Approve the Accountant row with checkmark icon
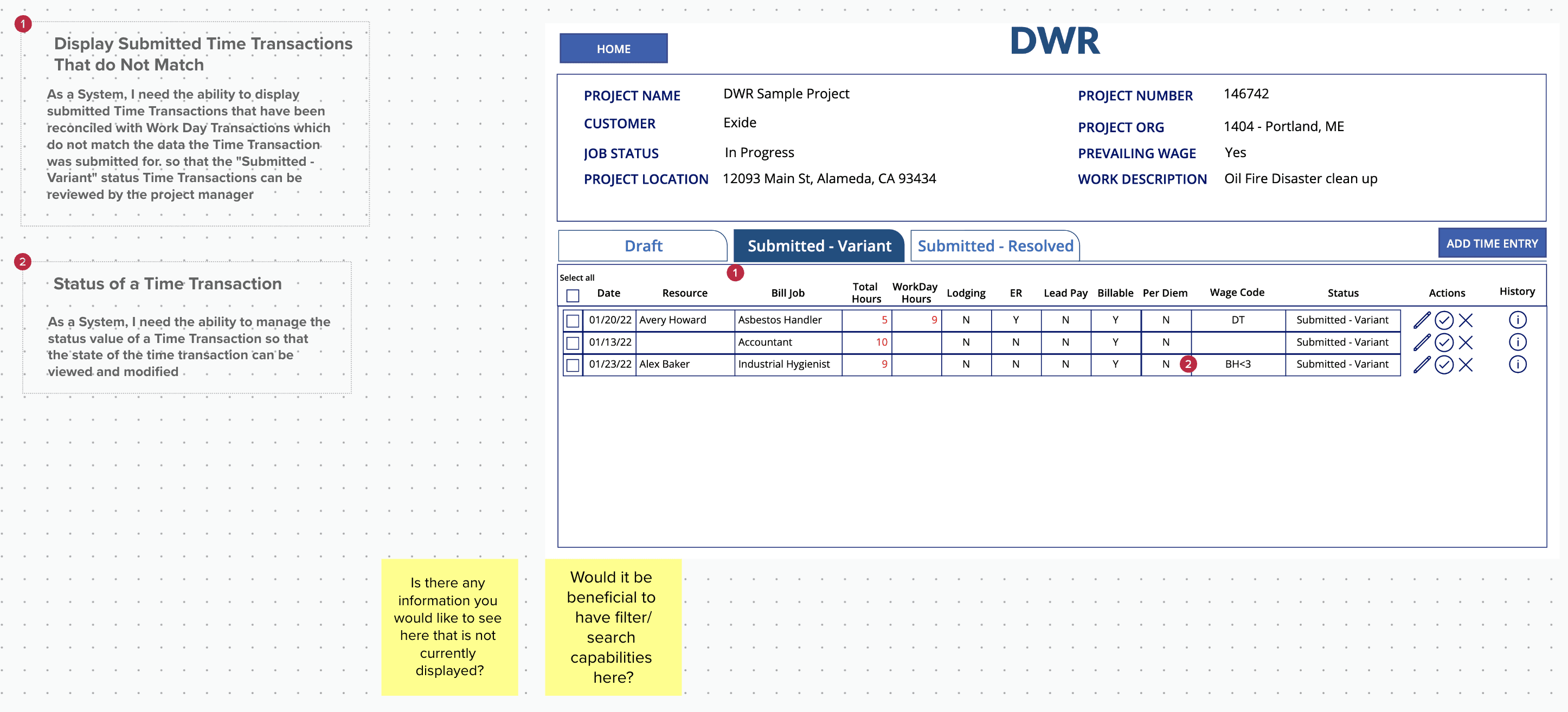This screenshot has height=712, width=1568. tap(1444, 342)
